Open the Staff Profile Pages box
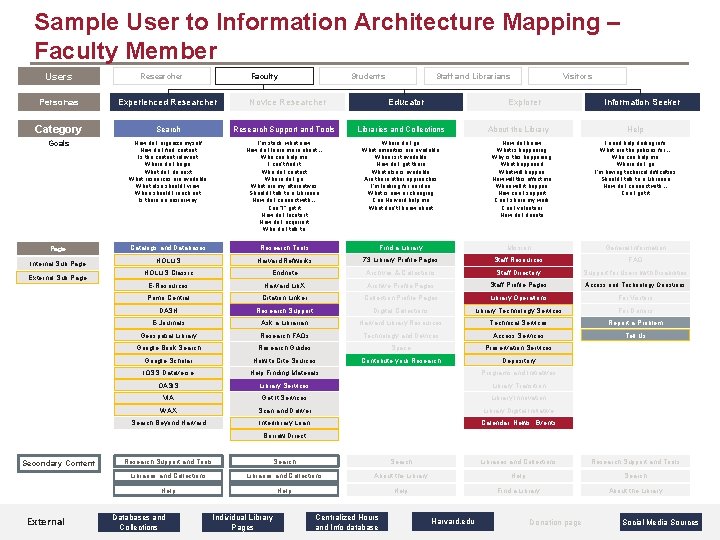This screenshot has height=540, width=720. (518, 285)
